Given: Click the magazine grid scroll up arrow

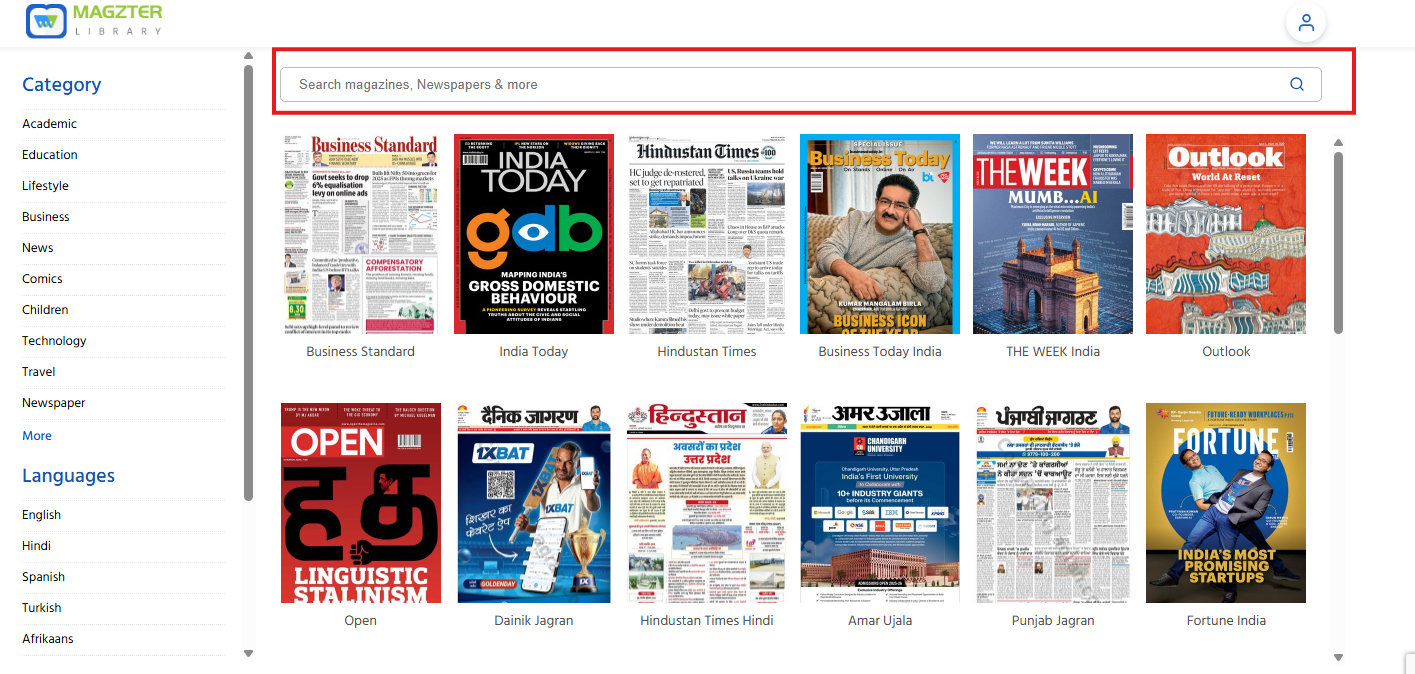Looking at the screenshot, I should [x=1338, y=142].
